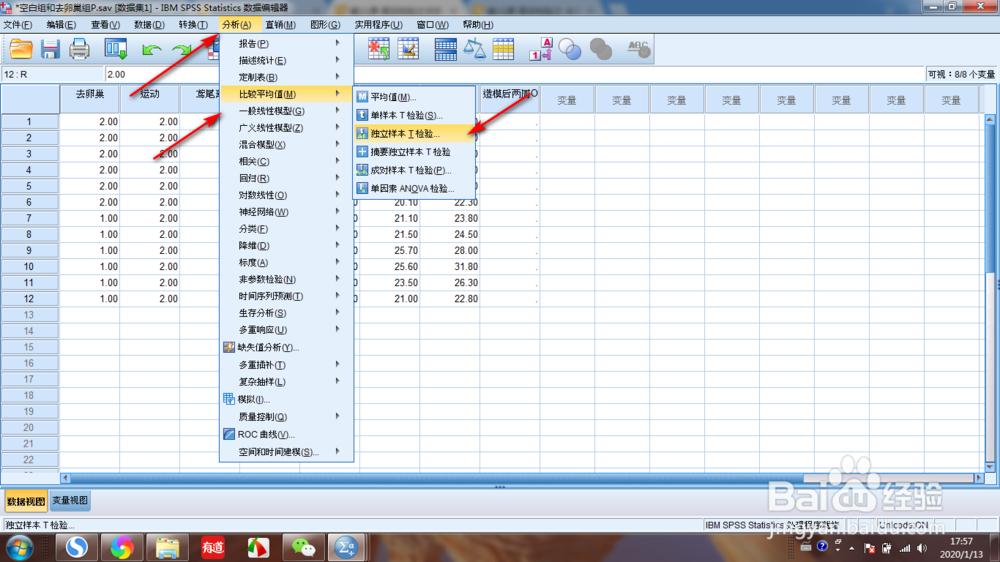Screen dimensions: 1000x562
Task: Click the Insert Variable toolbar icon
Action: click(x=408, y=49)
